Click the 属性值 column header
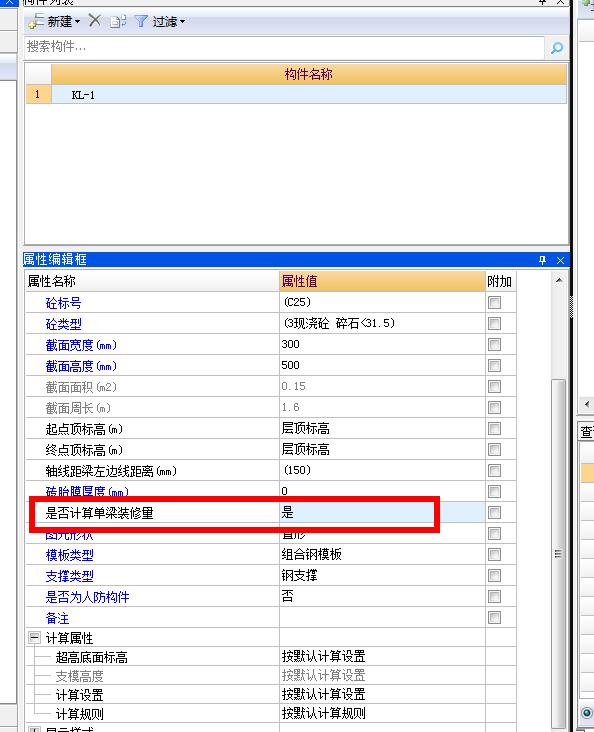594x732 pixels. tap(382, 282)
